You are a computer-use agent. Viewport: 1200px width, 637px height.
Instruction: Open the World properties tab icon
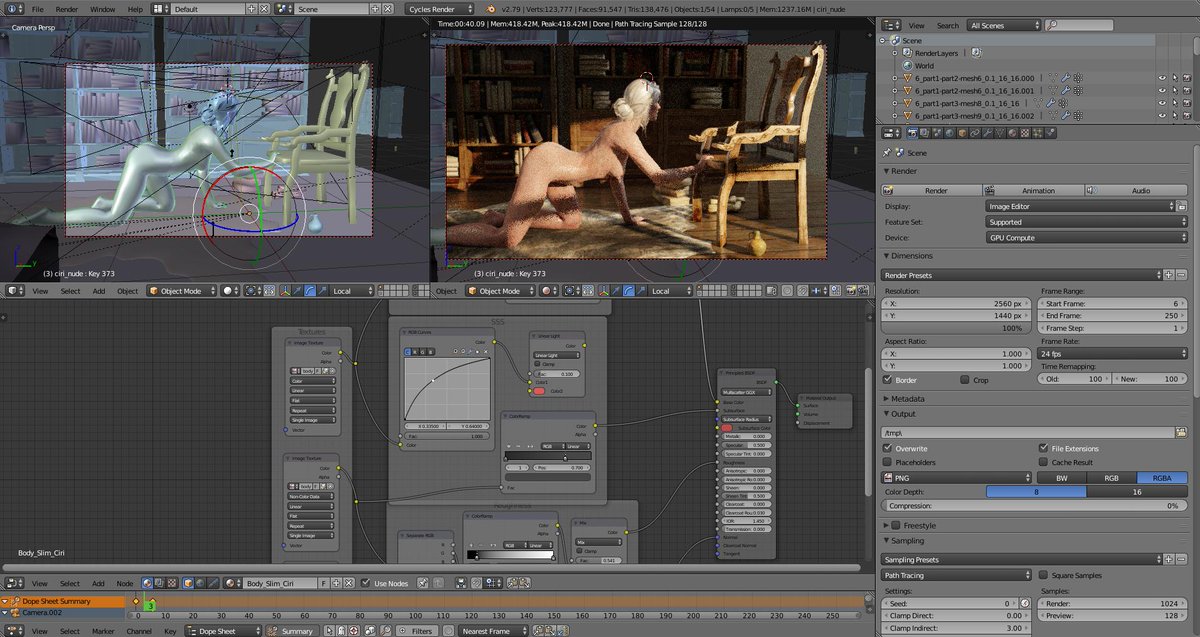pos(949,133)
